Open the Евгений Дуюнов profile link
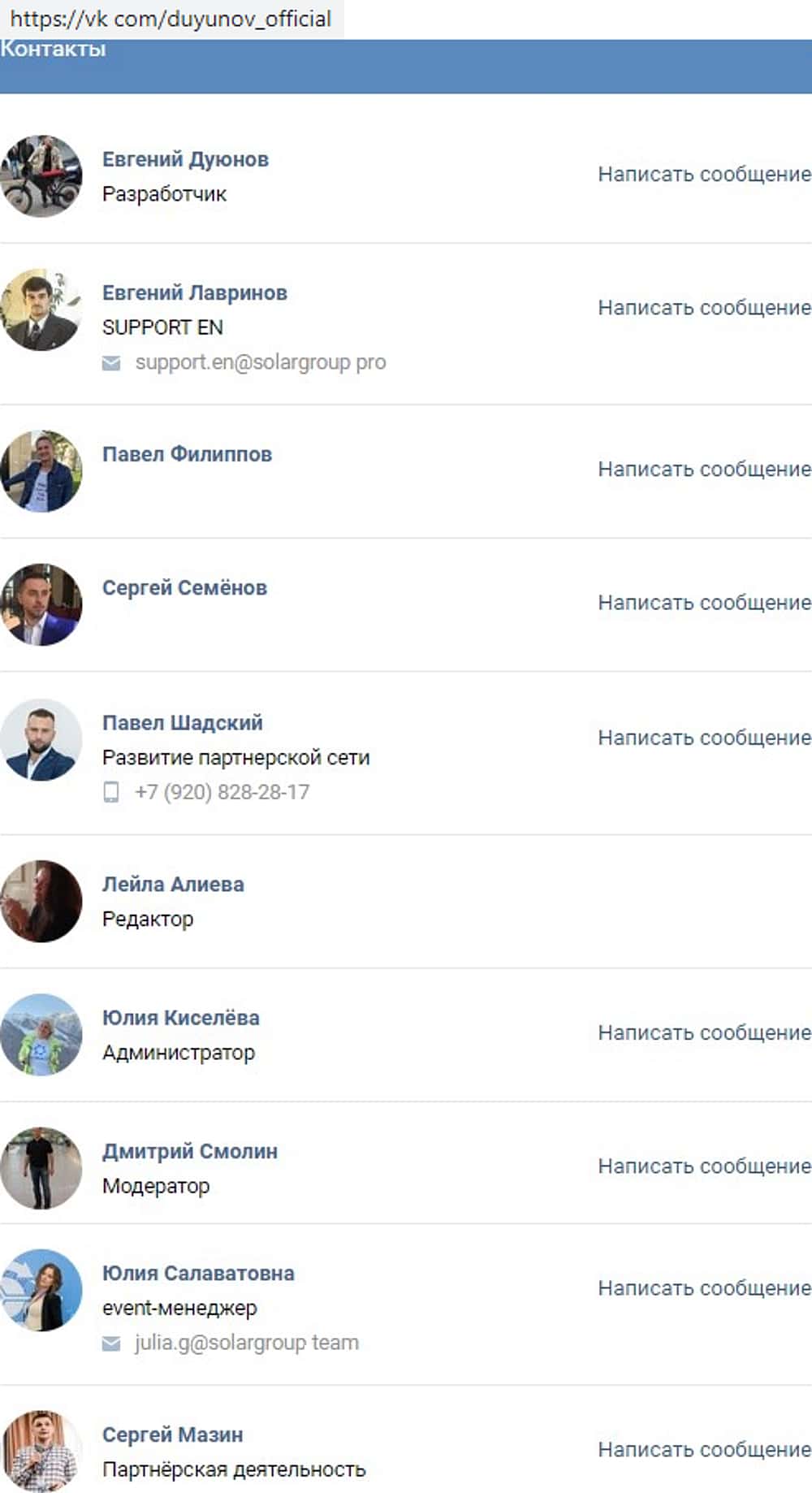This screenshot has height=1493, width=812. pyautogui.click(x=185, y=159)
